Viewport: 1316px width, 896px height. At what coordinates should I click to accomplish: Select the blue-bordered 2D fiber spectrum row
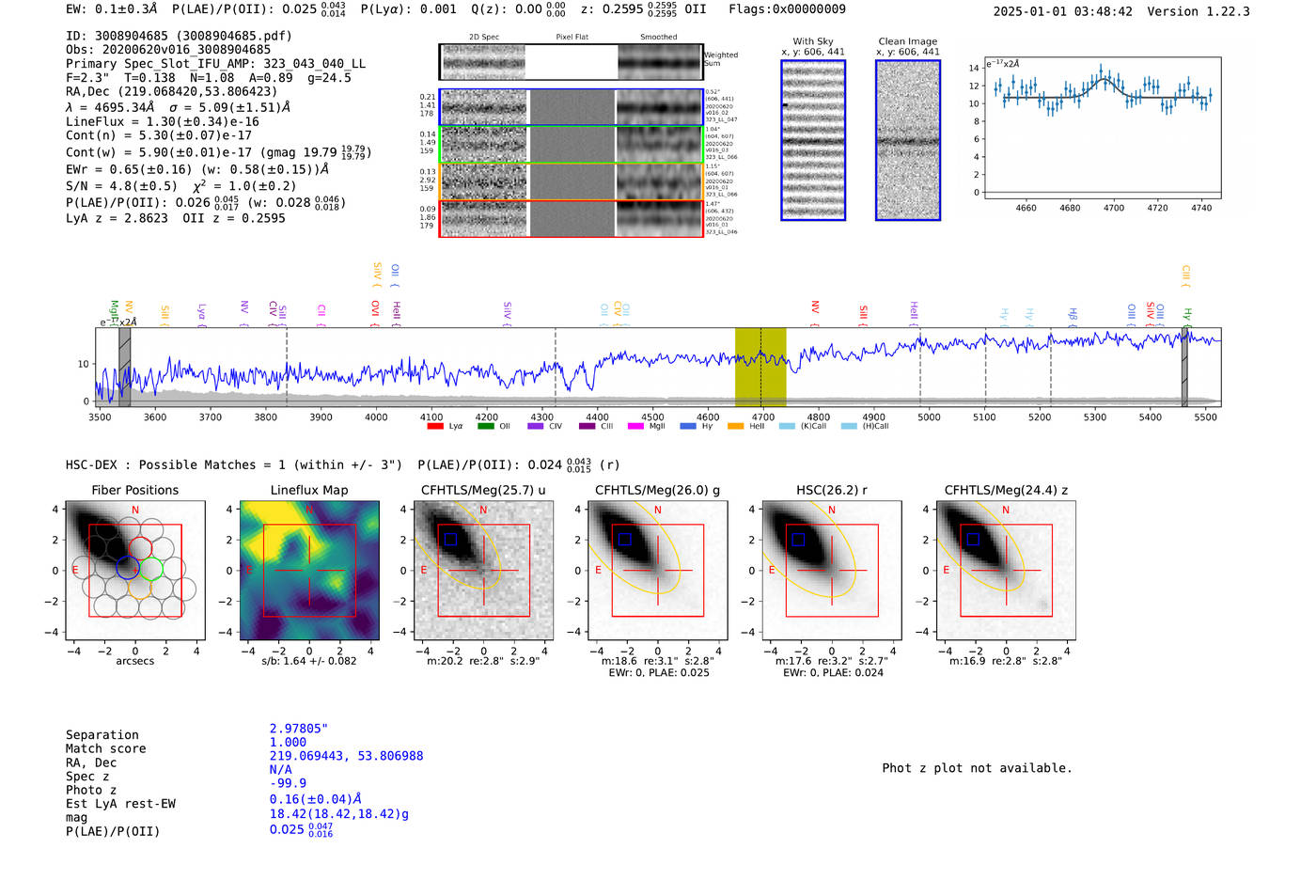572,107
